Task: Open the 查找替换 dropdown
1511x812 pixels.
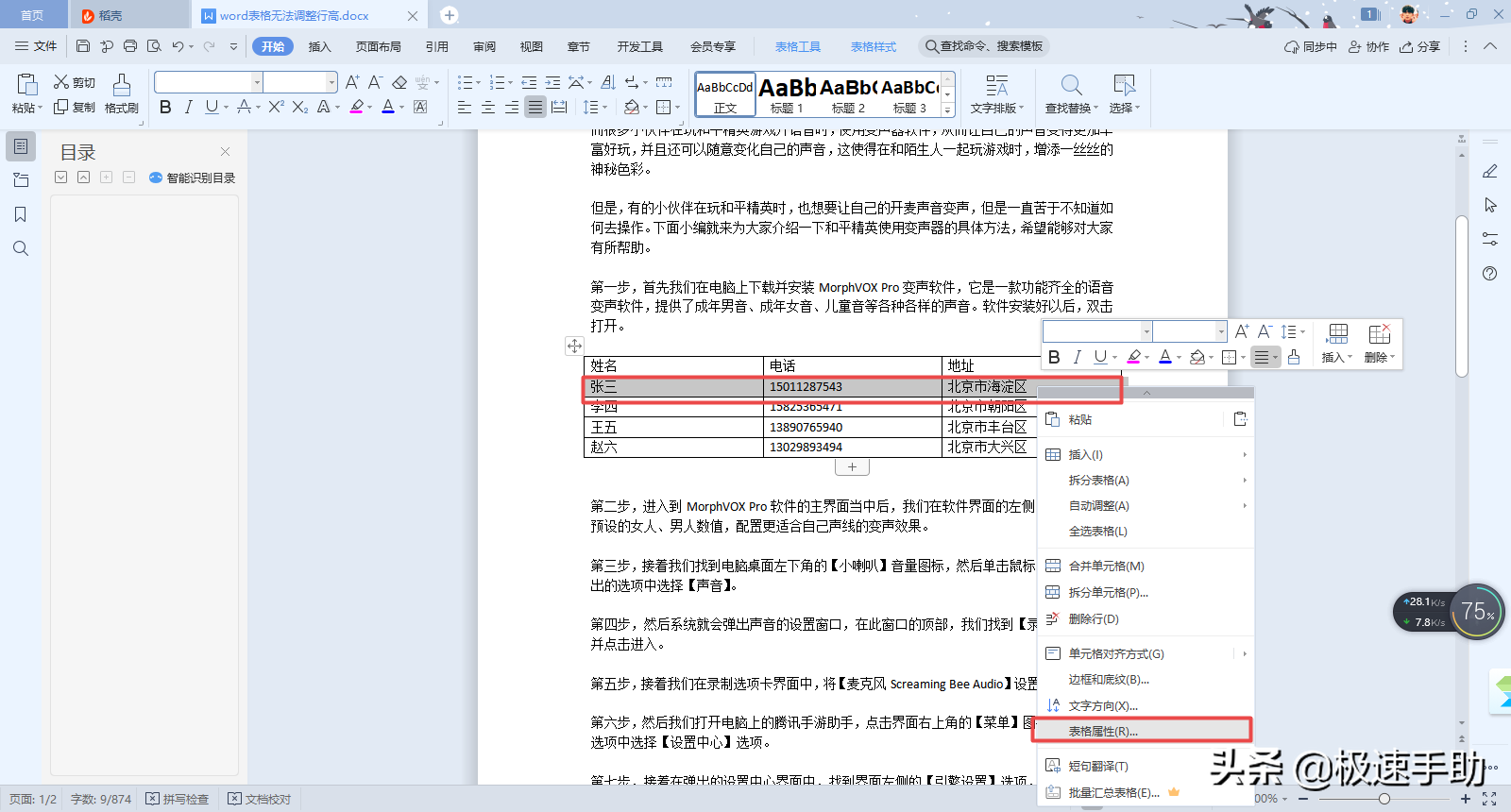Action: coord(1072,108)
